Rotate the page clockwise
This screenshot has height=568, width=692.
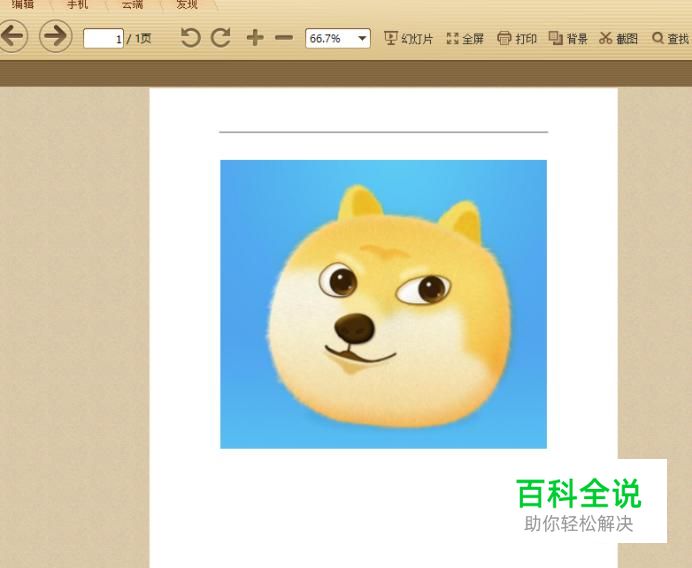tap(221, 38)
